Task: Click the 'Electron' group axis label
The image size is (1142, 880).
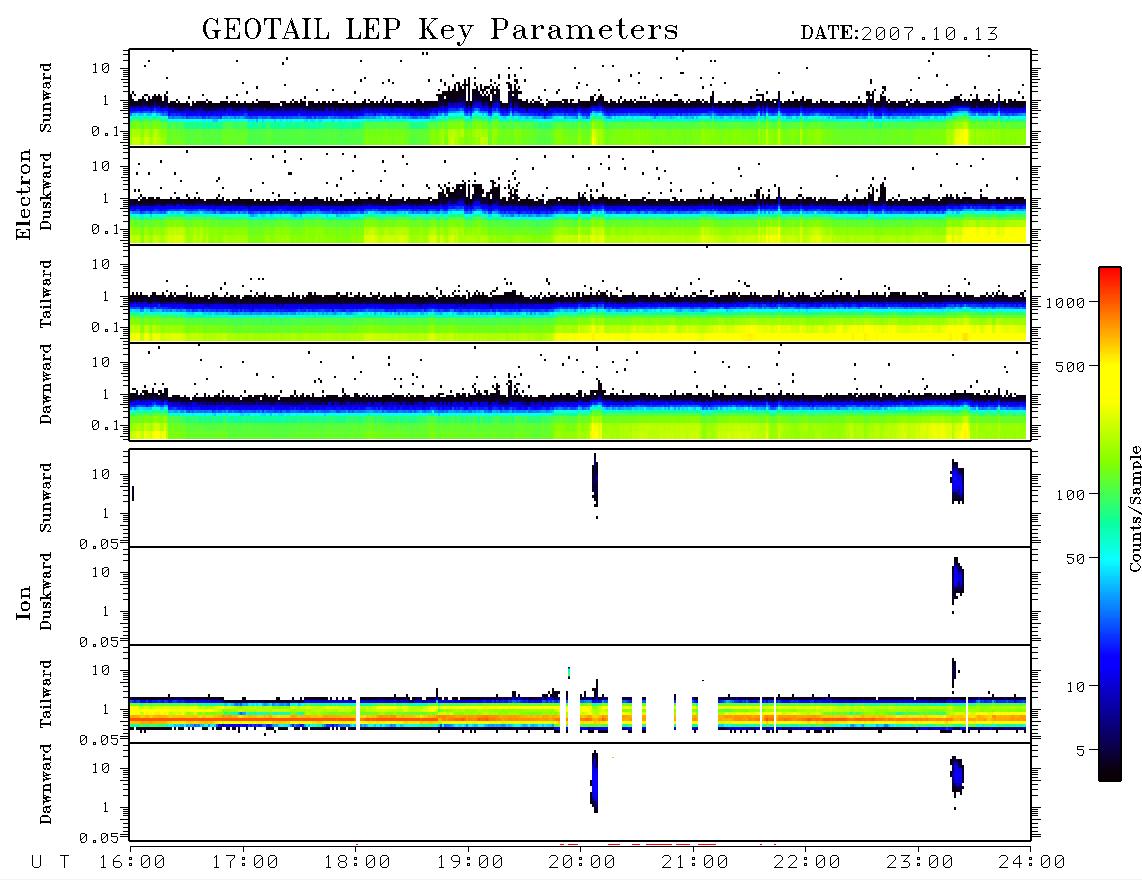Action: pos(23,195)
